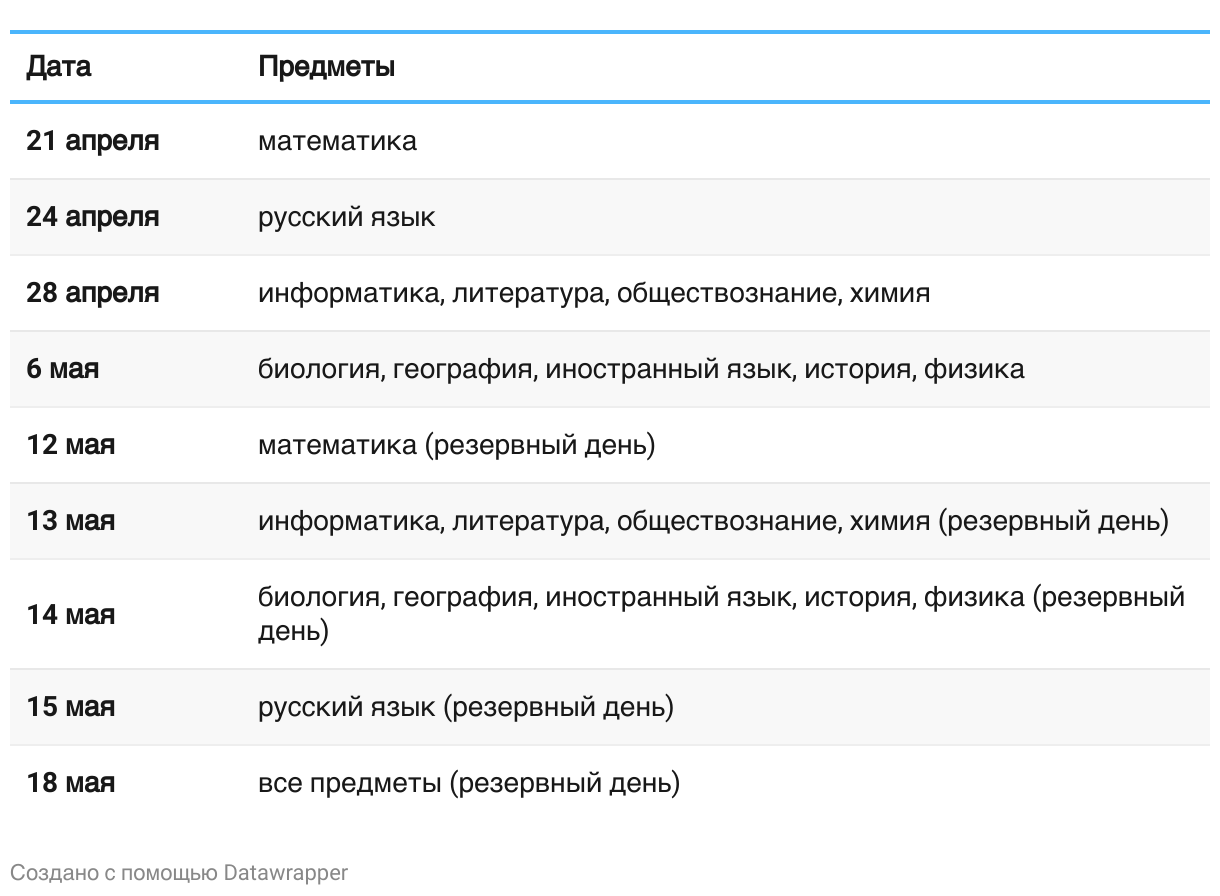Click the "6 мая" date cell
This screenshot has height=896, width=1220.
click(62, 369)
